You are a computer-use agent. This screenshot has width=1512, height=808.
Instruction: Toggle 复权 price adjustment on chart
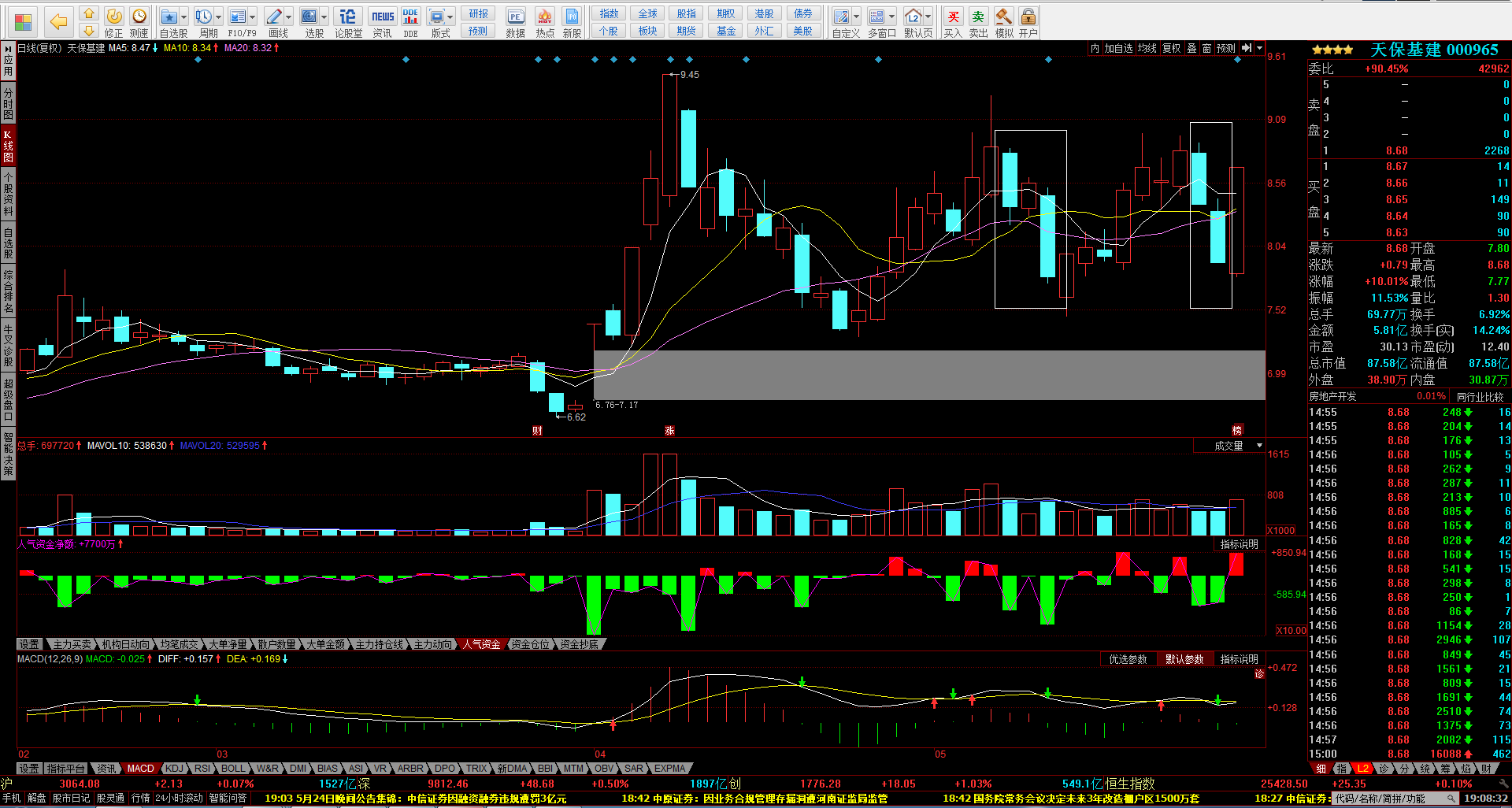1171,49
